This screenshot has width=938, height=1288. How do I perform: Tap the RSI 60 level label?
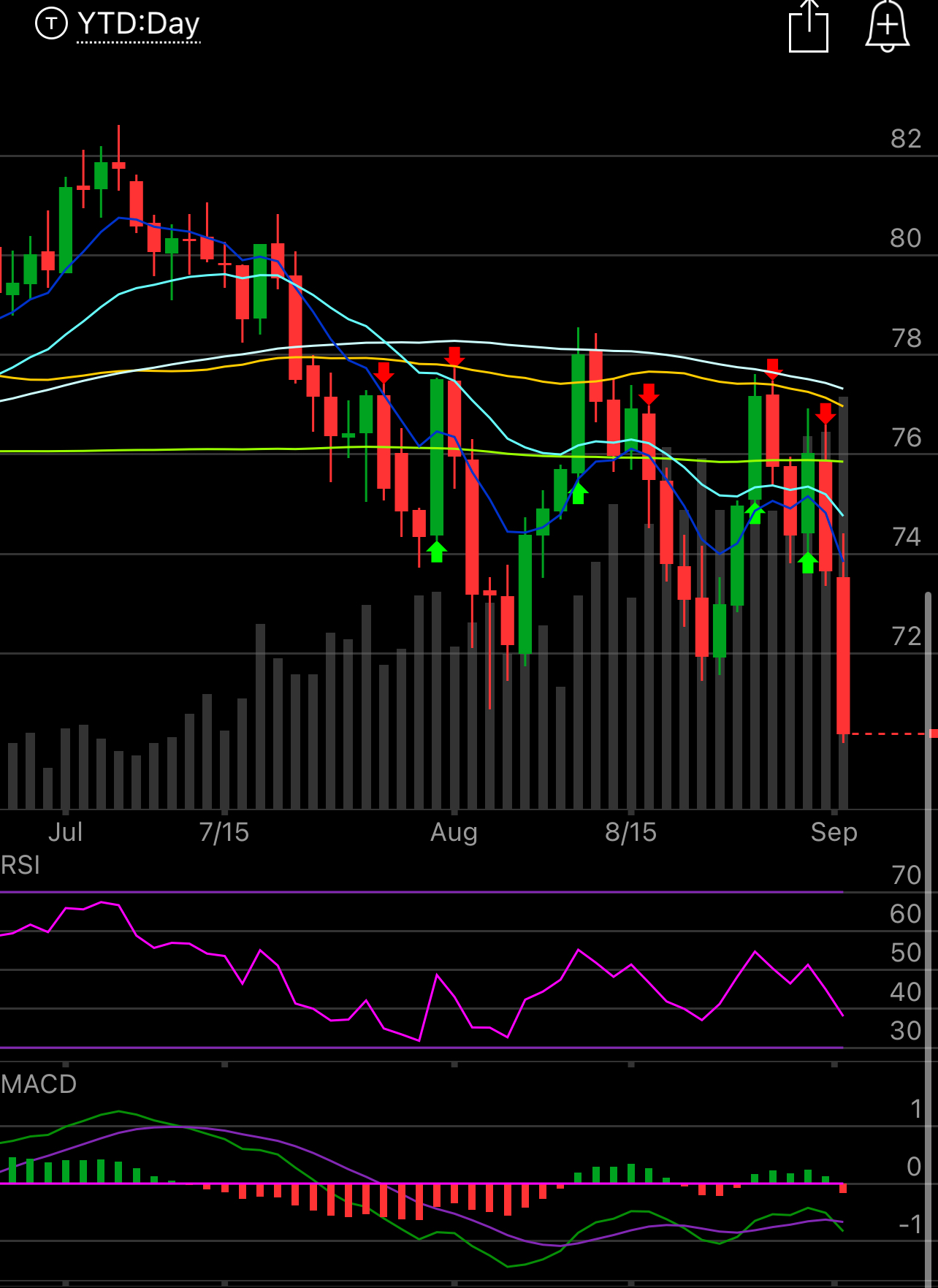(906, 914)
